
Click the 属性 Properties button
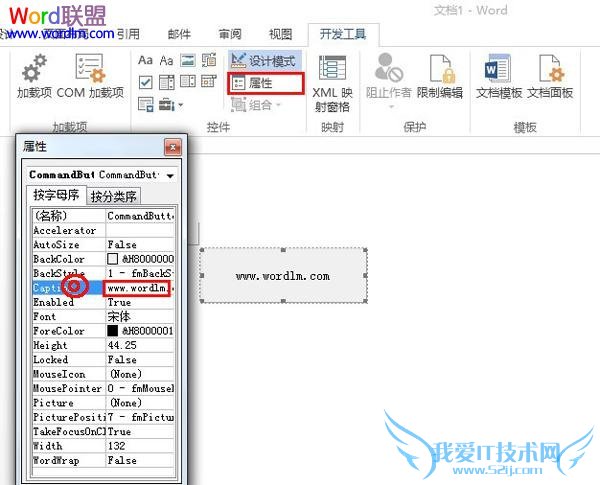(266, 83)
